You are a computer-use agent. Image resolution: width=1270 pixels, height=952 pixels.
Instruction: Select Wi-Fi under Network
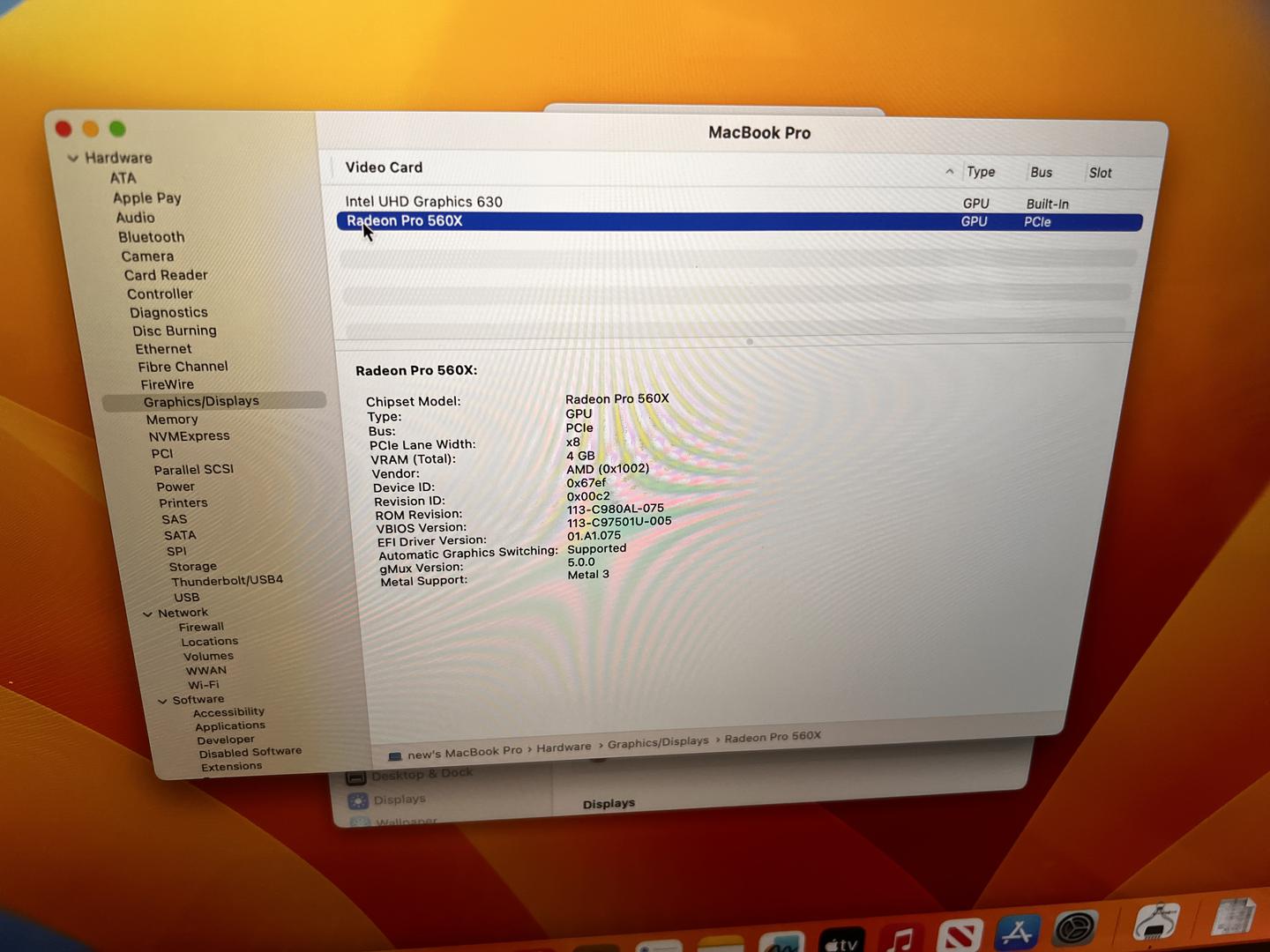click(x=203, y=684)
